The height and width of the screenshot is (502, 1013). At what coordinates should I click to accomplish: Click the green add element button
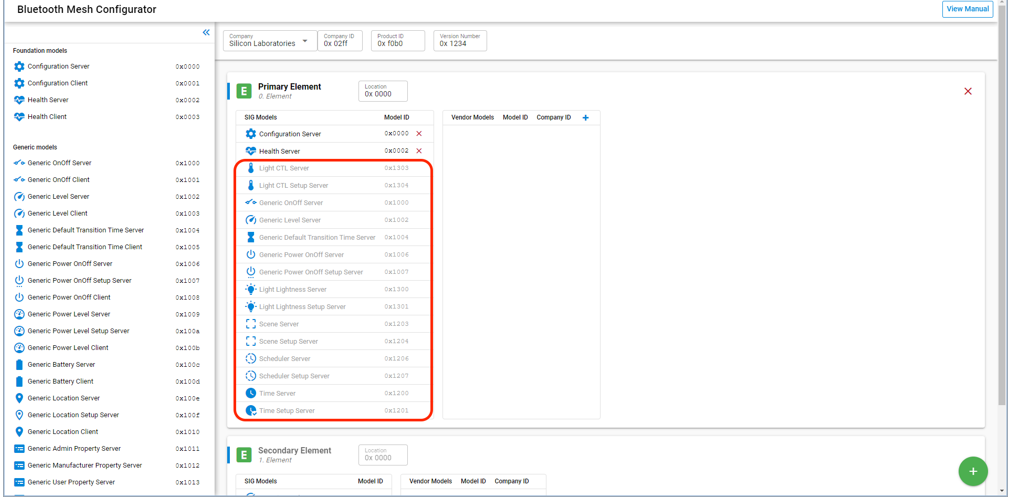972,471
